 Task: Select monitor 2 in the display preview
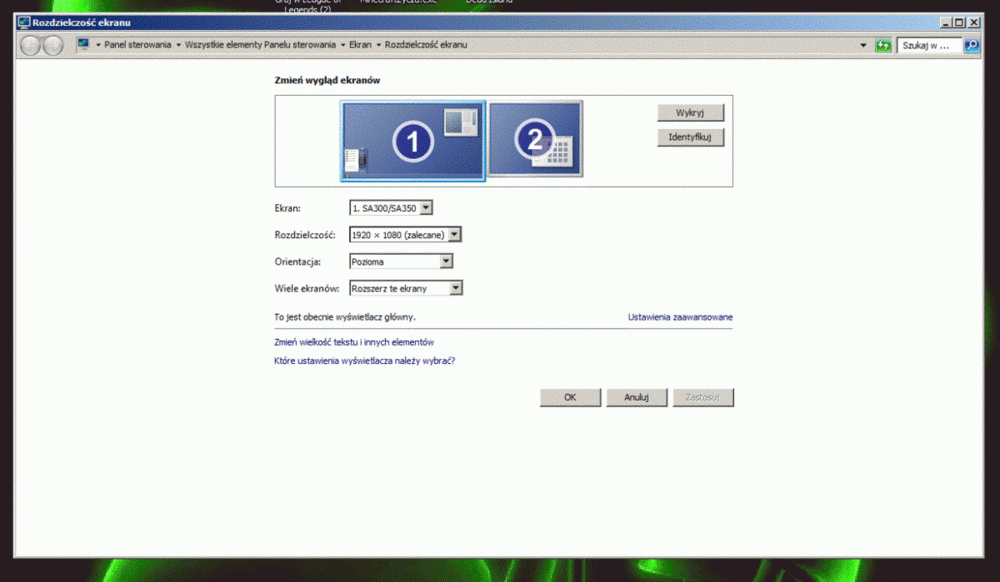[535, 138]
